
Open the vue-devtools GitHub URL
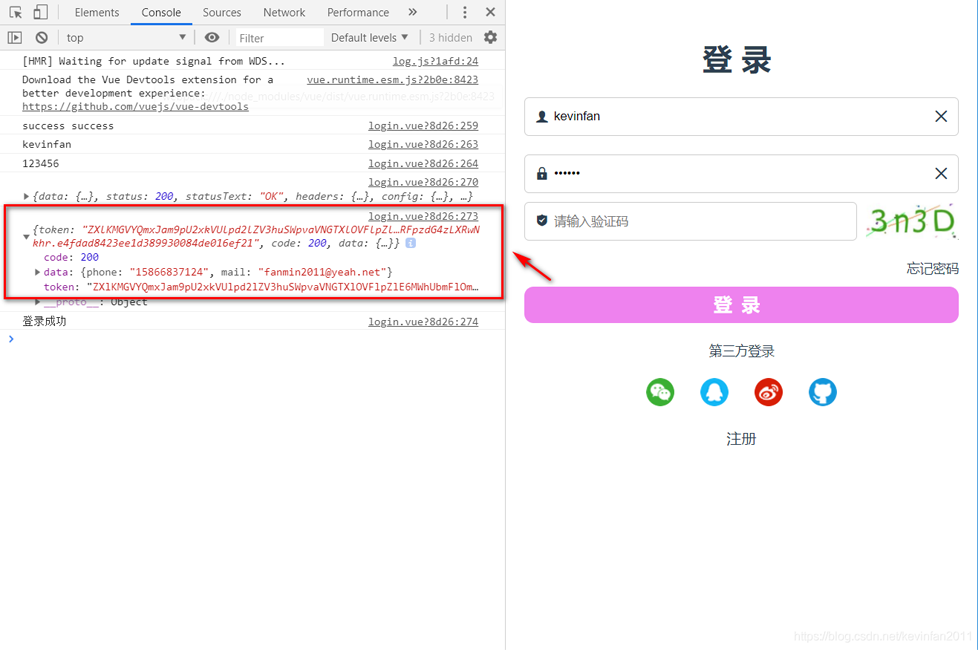click(x=135, y=107)
